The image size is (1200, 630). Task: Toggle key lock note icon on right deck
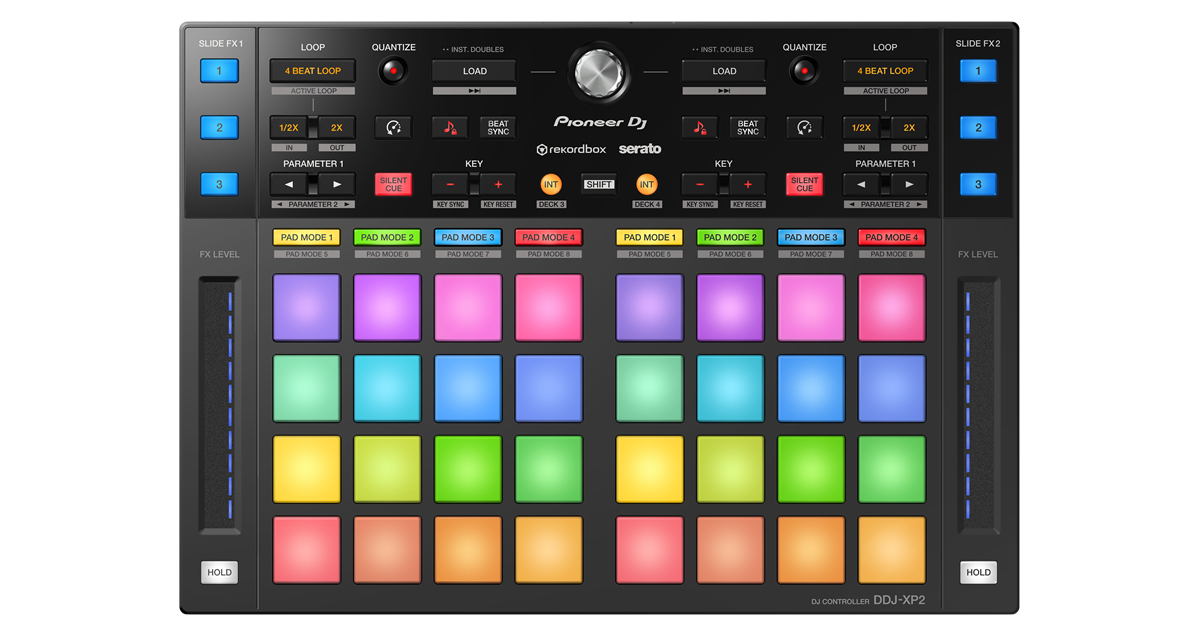pos(699,127)
